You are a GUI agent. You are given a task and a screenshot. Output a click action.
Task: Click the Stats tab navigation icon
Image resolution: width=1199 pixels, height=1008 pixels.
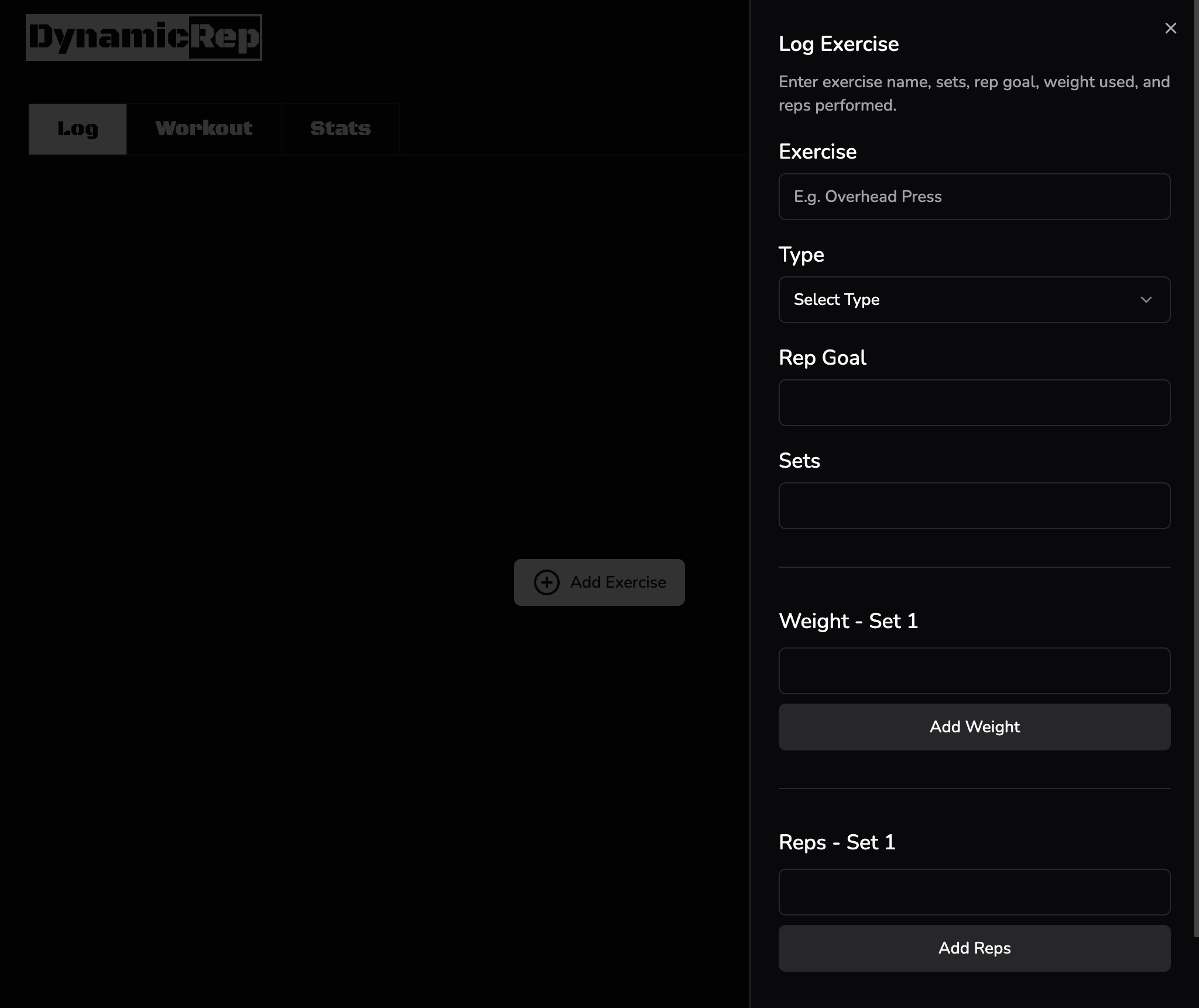pyautogui.click(x=340, y=128)
